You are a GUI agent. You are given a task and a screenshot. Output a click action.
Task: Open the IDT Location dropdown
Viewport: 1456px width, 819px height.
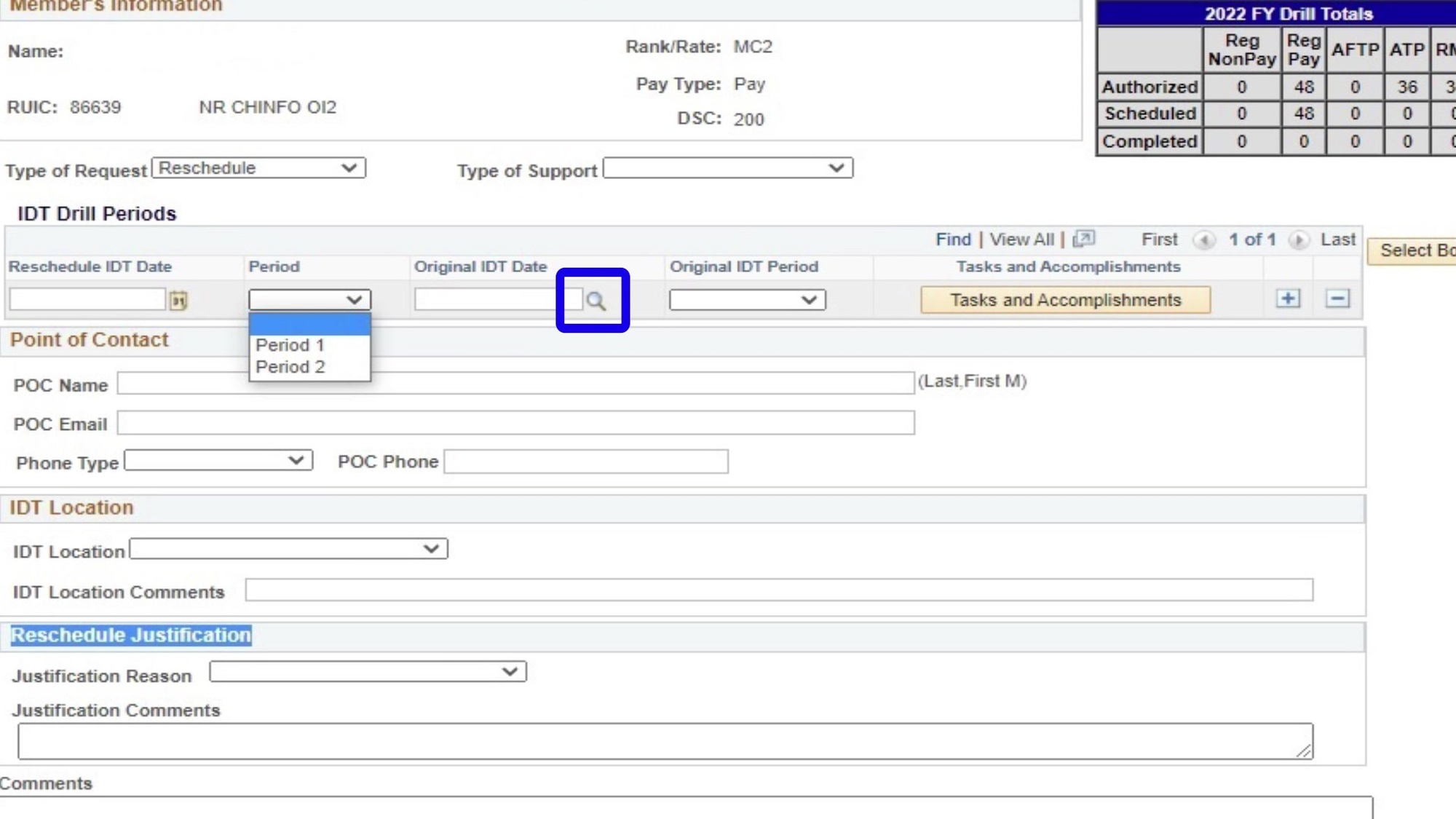point(288,549)
